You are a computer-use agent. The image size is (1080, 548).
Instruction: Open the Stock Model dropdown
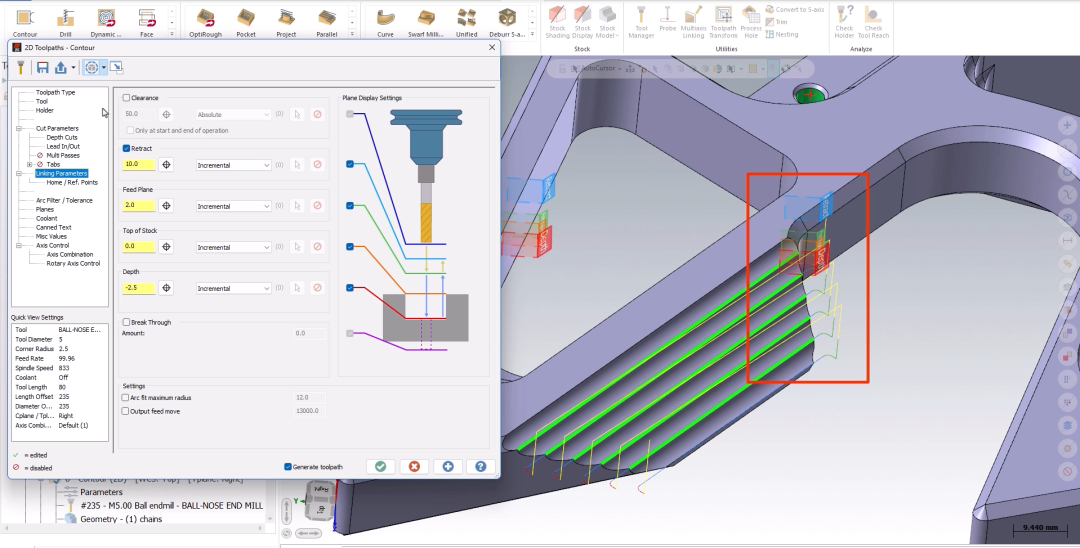tap(607, 21)
